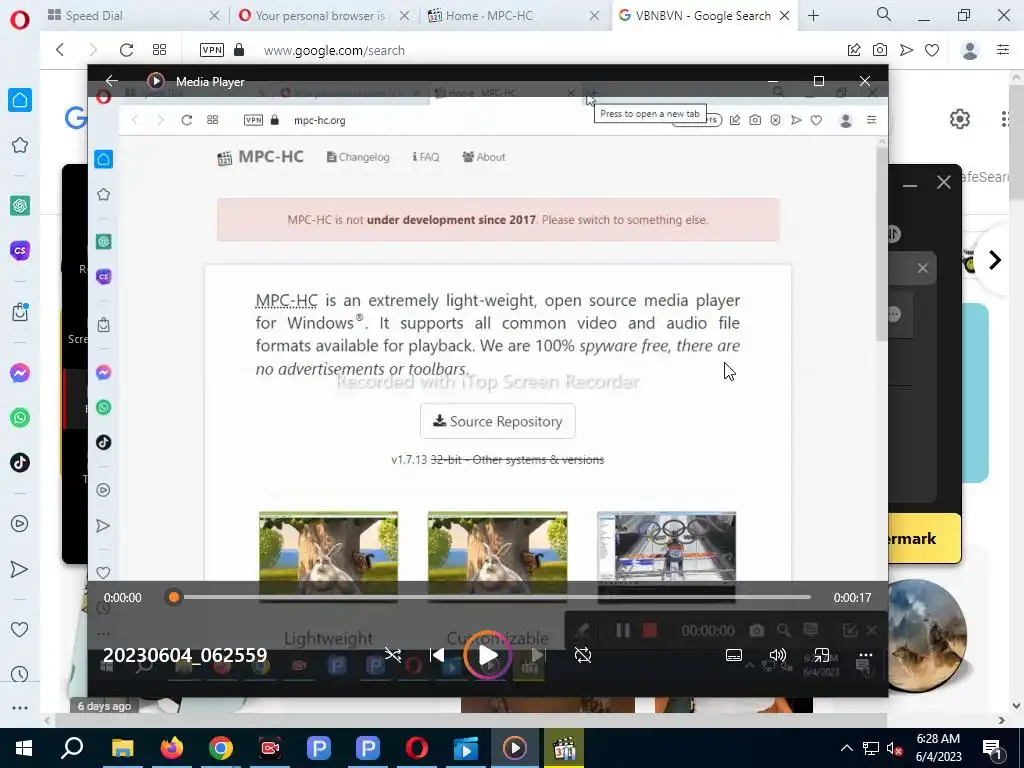Switch Media Player to mini player view

(x=822, y=655)
